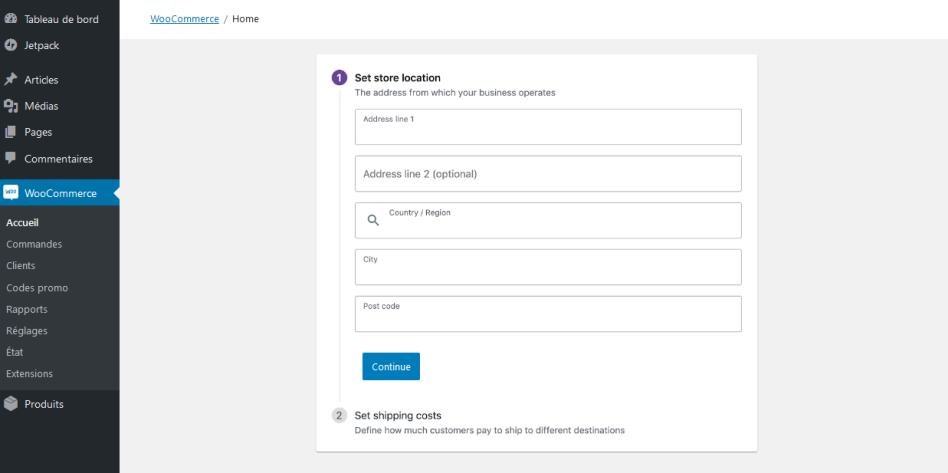Click the Commentaires speech bubble icon
Screen dimensions: 948x473
tap(11, 158)
